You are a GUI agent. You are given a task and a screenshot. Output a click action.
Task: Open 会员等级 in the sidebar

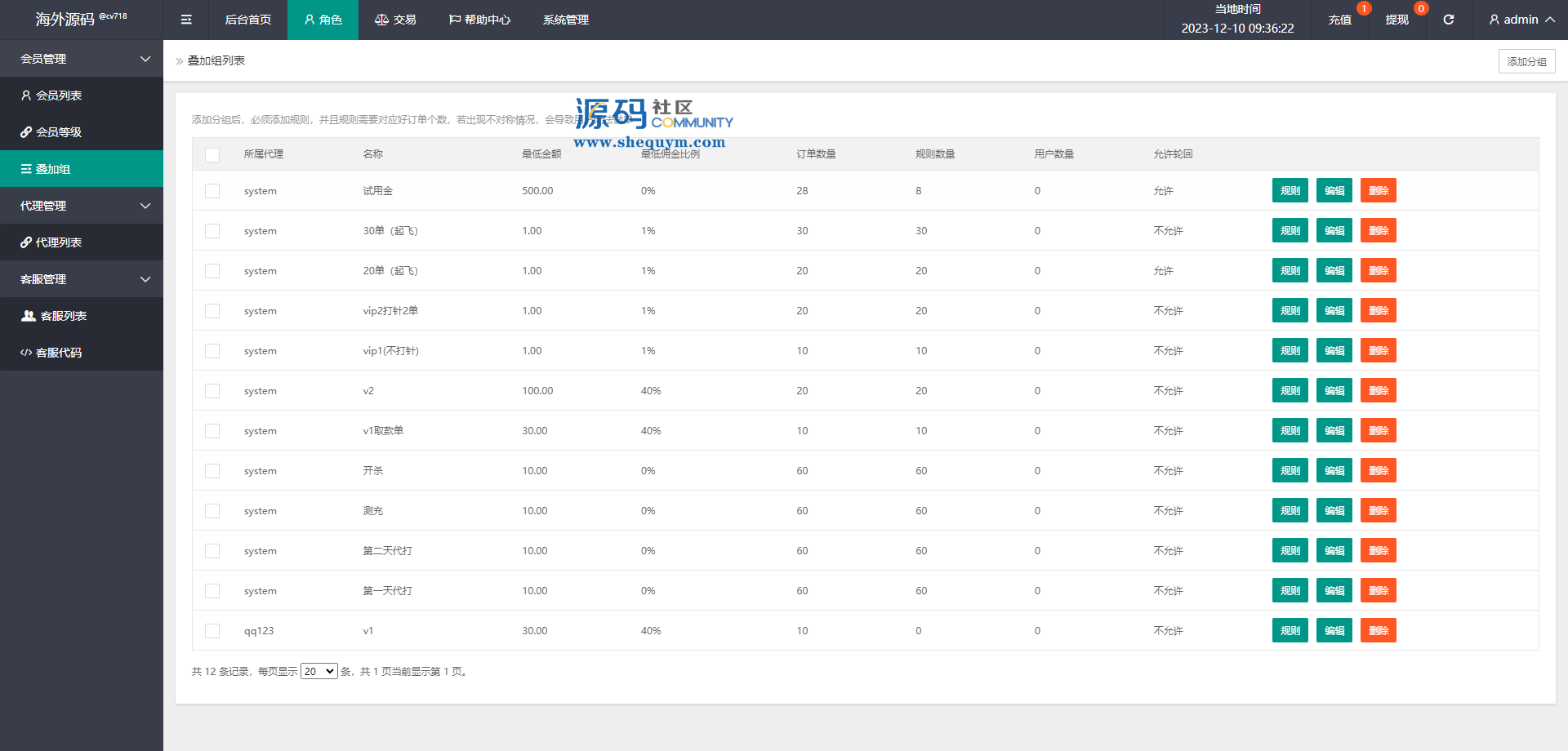click(x=82, y=132)
